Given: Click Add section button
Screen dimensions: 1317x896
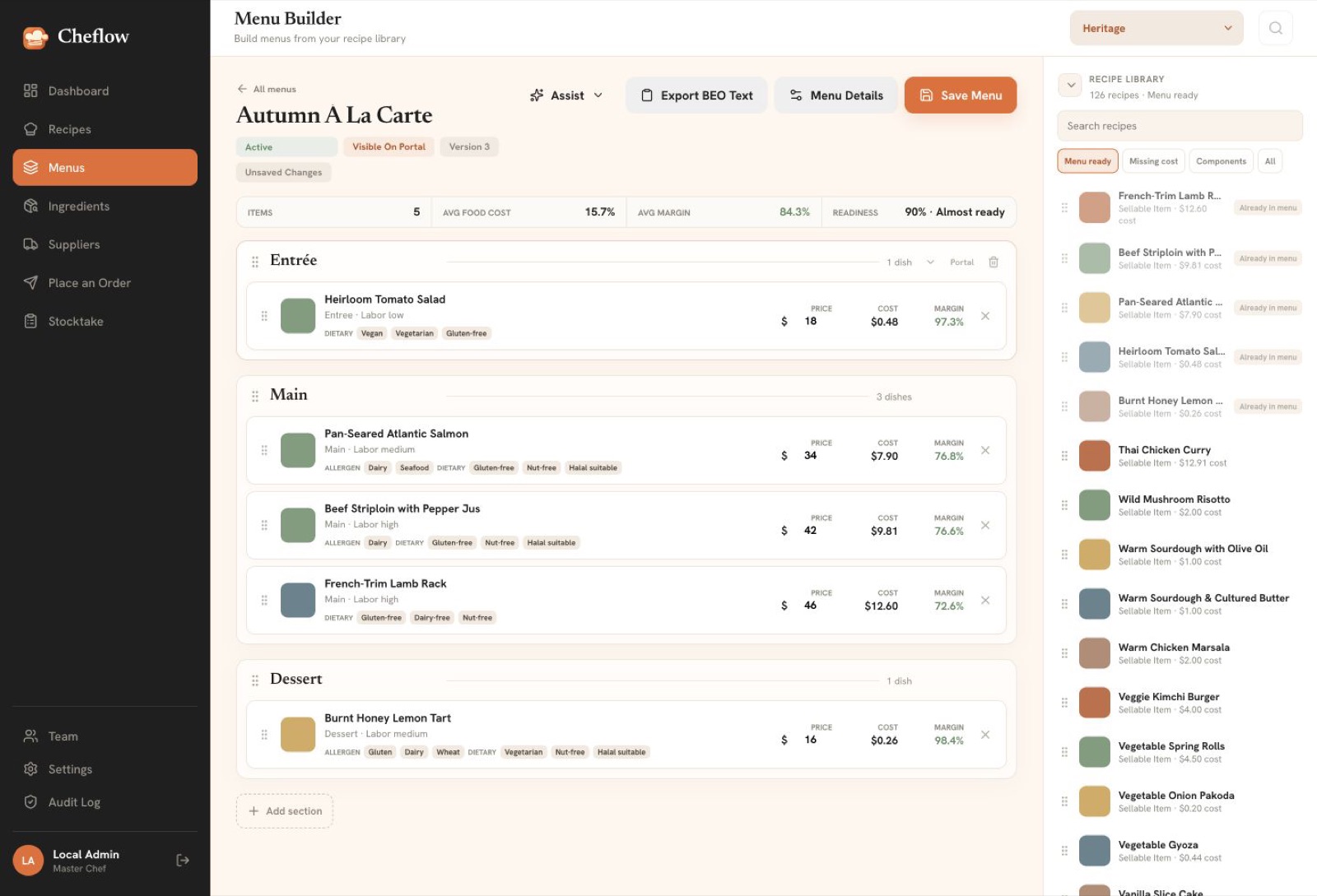Looking at the screenshot, I should point(285,810).
